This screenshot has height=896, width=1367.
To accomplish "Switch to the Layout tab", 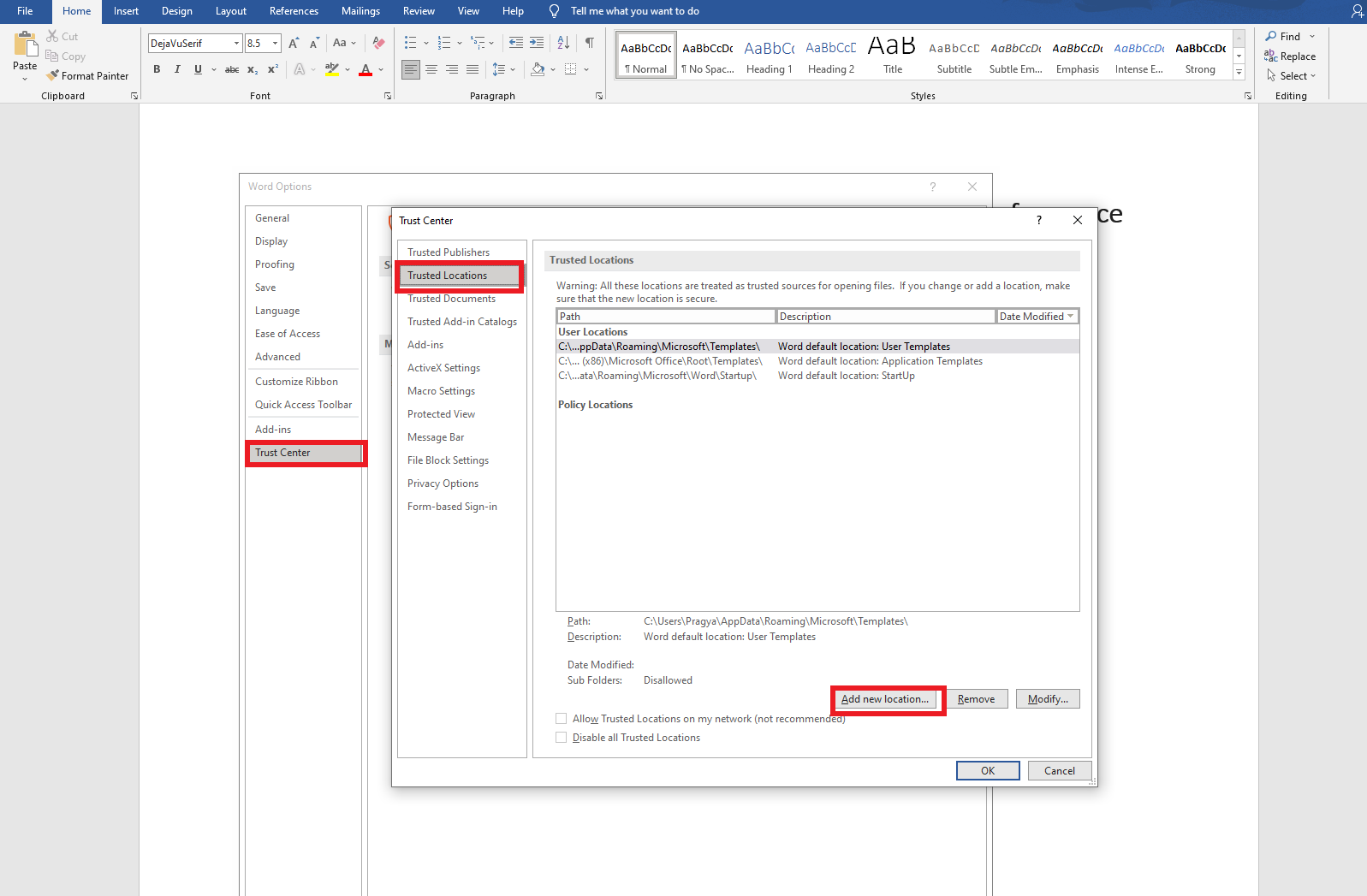I will pyautogui.click(x=231, y=11).
